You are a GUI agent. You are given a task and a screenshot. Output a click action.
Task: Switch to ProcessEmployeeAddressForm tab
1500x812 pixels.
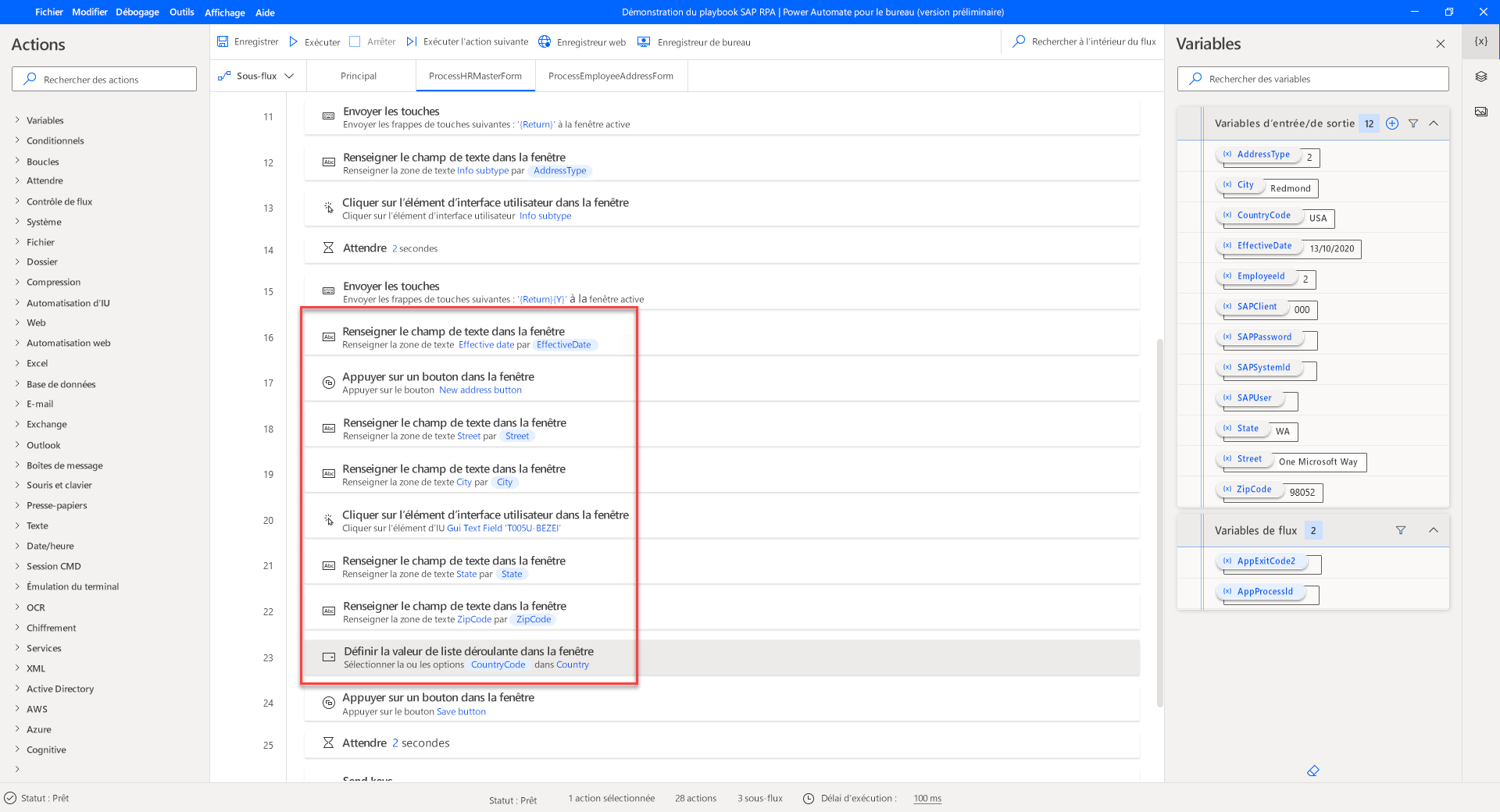click(x=611, y=76)
